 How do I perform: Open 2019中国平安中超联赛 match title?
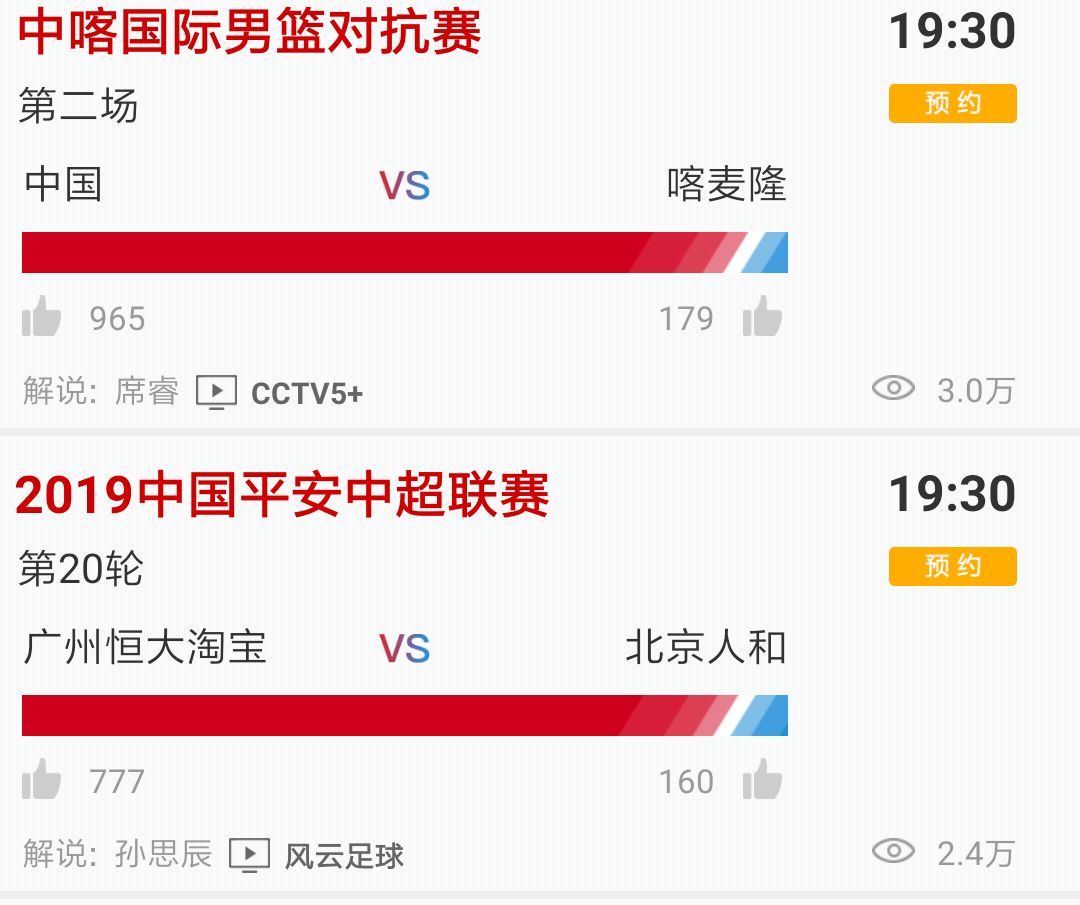click(282, 495)
